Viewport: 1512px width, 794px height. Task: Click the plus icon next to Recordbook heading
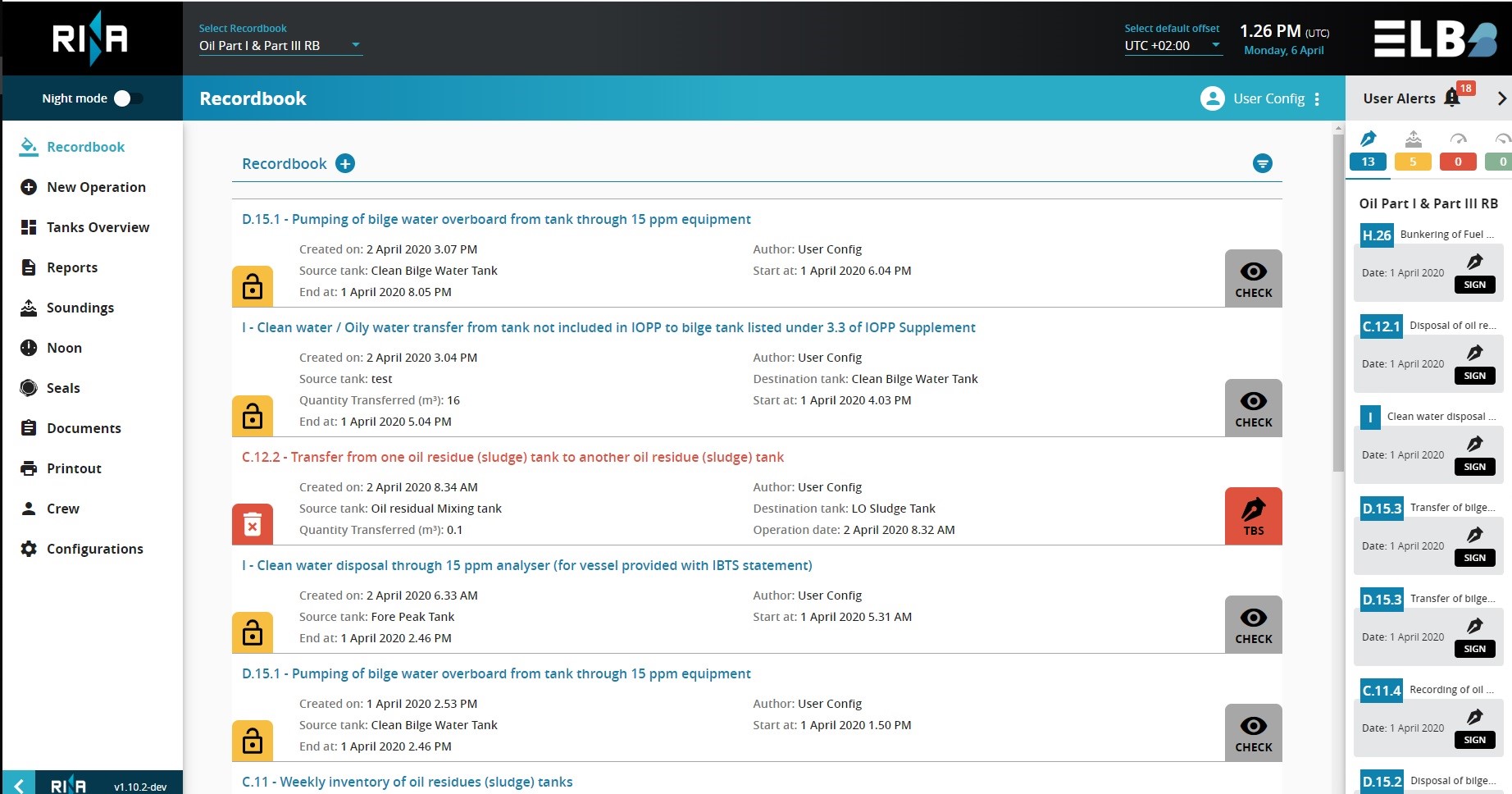point(345,164)
